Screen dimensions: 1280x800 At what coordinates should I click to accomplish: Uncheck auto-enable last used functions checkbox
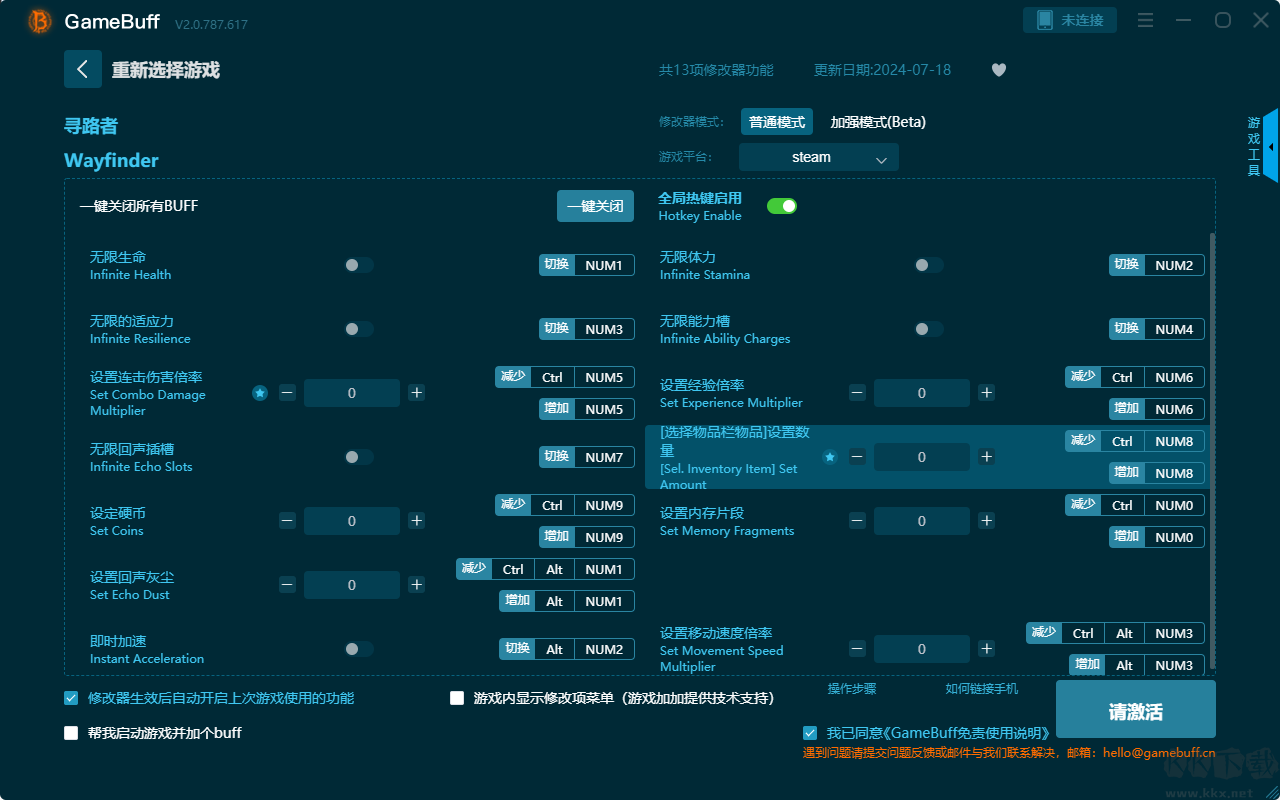tap(71, 698)
